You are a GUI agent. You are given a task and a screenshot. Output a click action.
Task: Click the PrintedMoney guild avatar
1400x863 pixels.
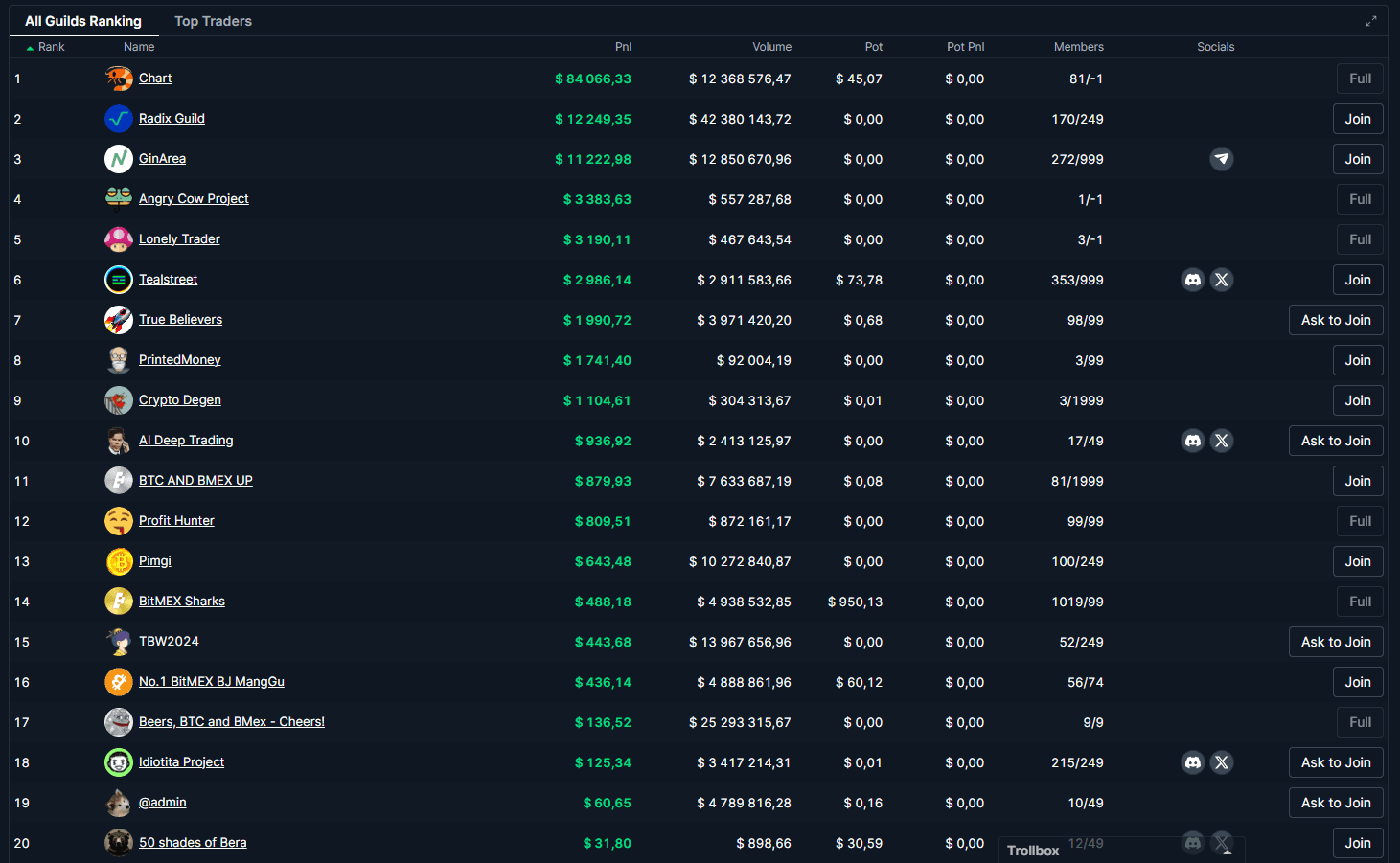(x=119, y=360)
